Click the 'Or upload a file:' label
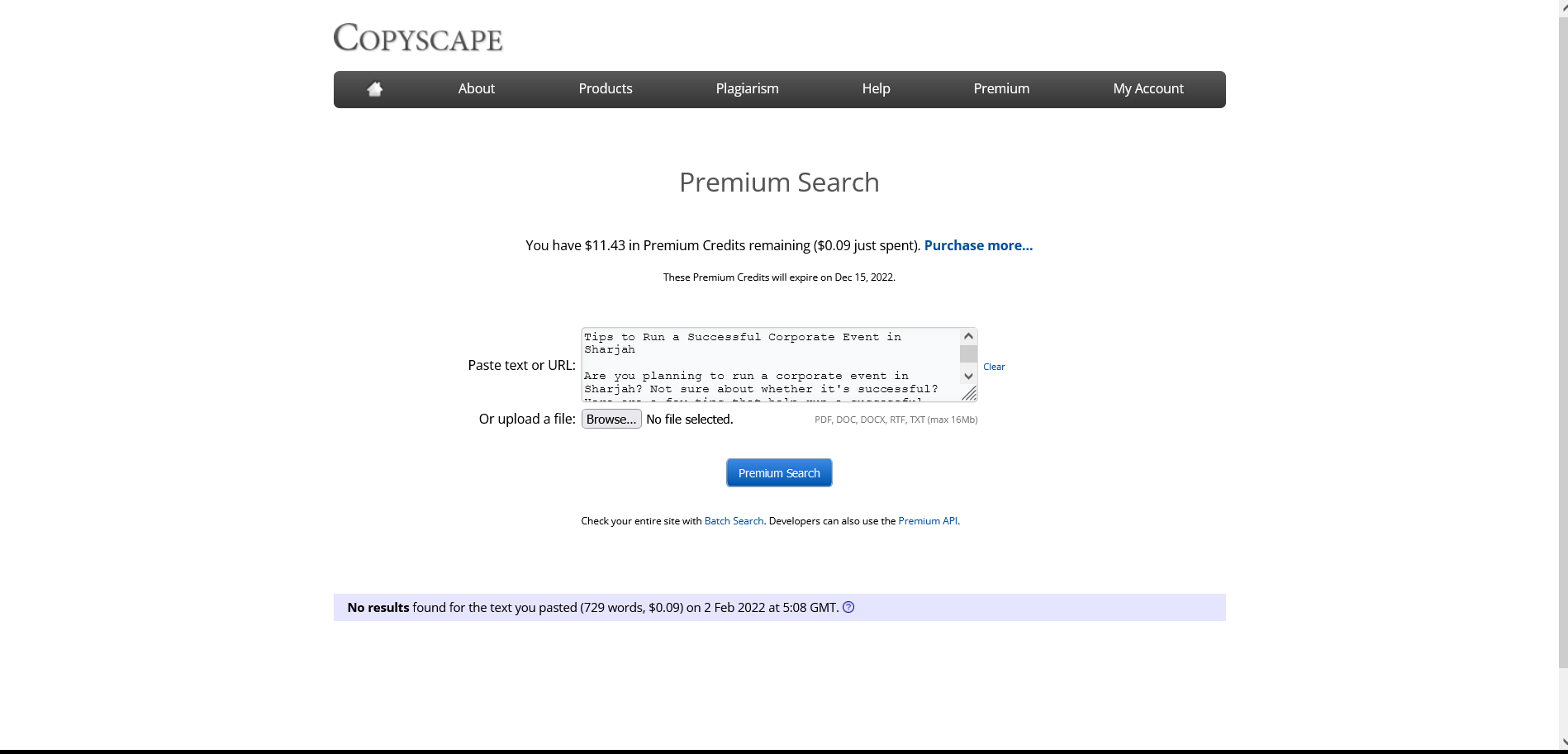The image size is (1568, 754). coord(527,419)
